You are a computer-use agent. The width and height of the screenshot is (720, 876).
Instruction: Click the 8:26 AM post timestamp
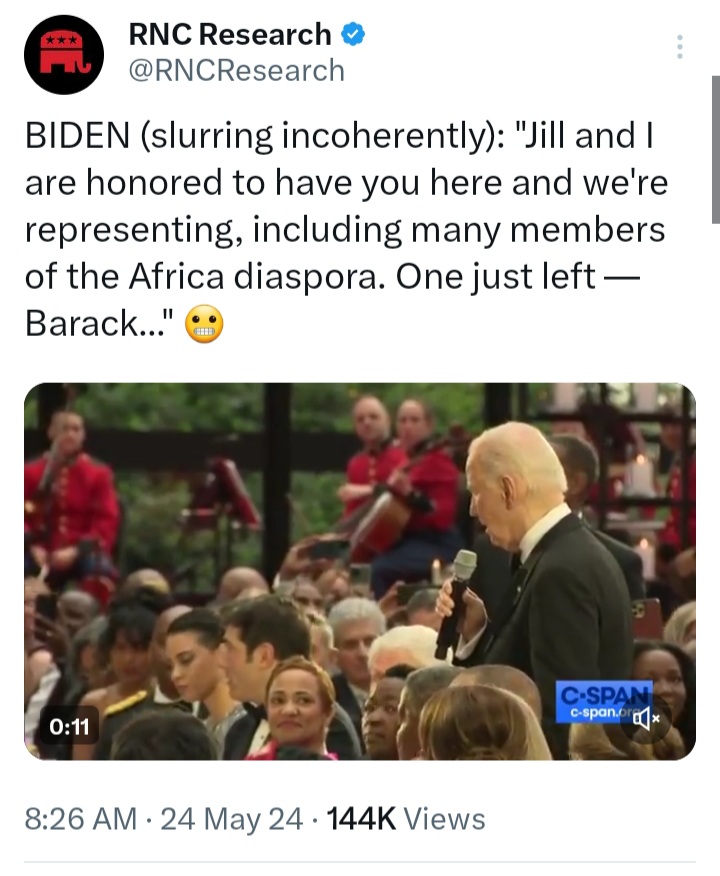click(80, 820)
